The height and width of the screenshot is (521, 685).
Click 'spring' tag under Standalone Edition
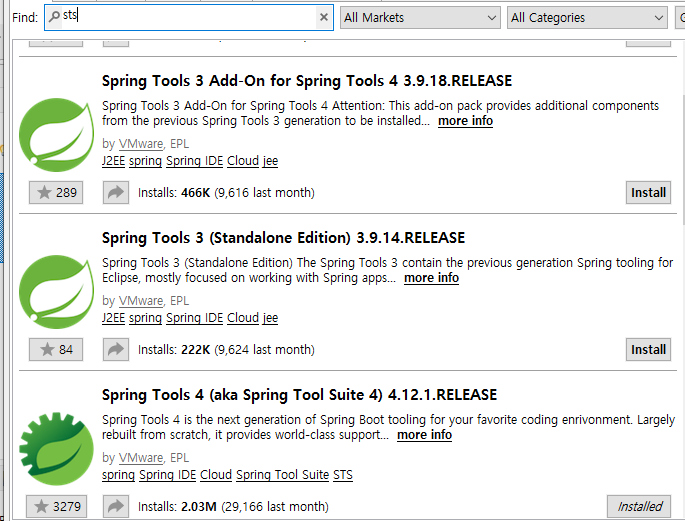145,317
